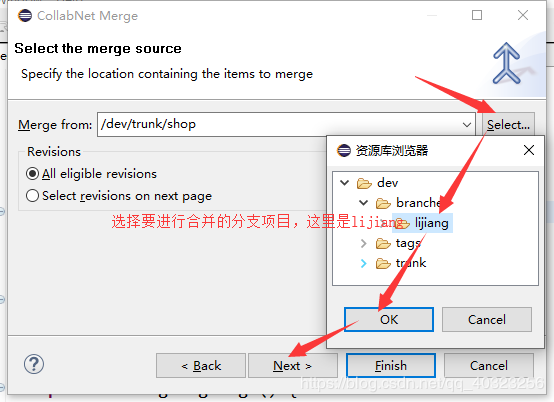Go to the Next wizard page
This screenshot has width=554, height=402.
(293, 366)
